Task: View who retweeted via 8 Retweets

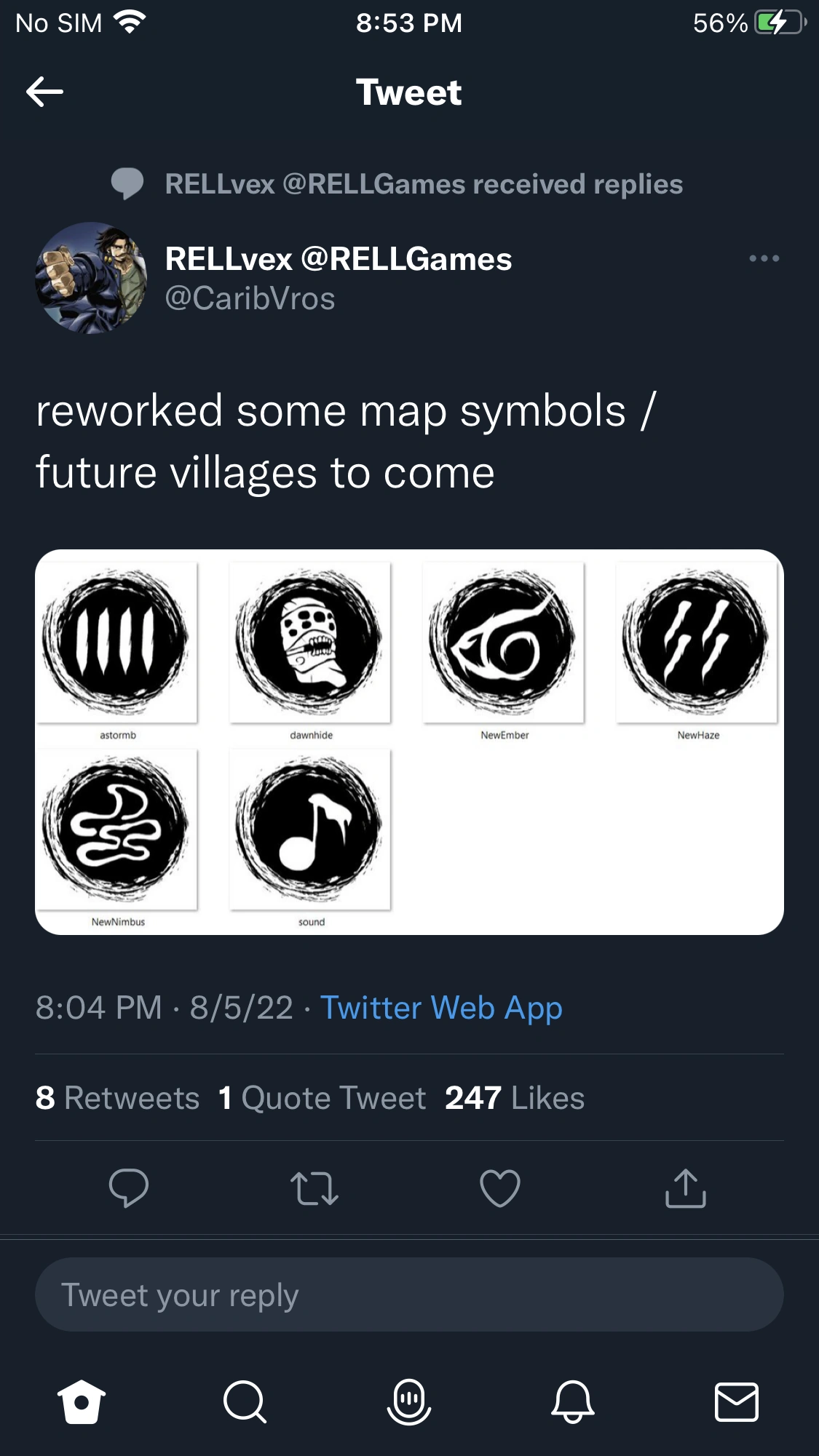Action: [118, 1099]
